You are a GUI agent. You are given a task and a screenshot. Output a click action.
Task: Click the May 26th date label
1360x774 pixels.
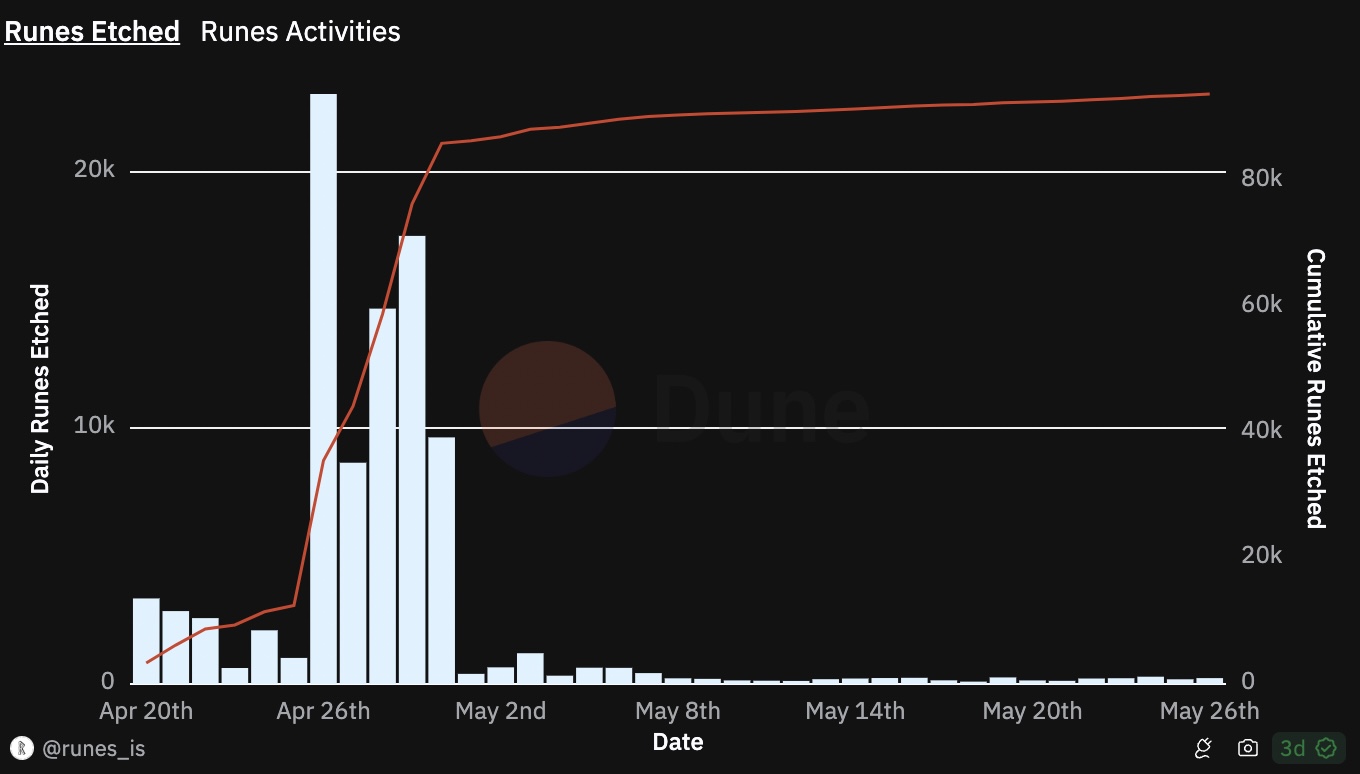1209,711
